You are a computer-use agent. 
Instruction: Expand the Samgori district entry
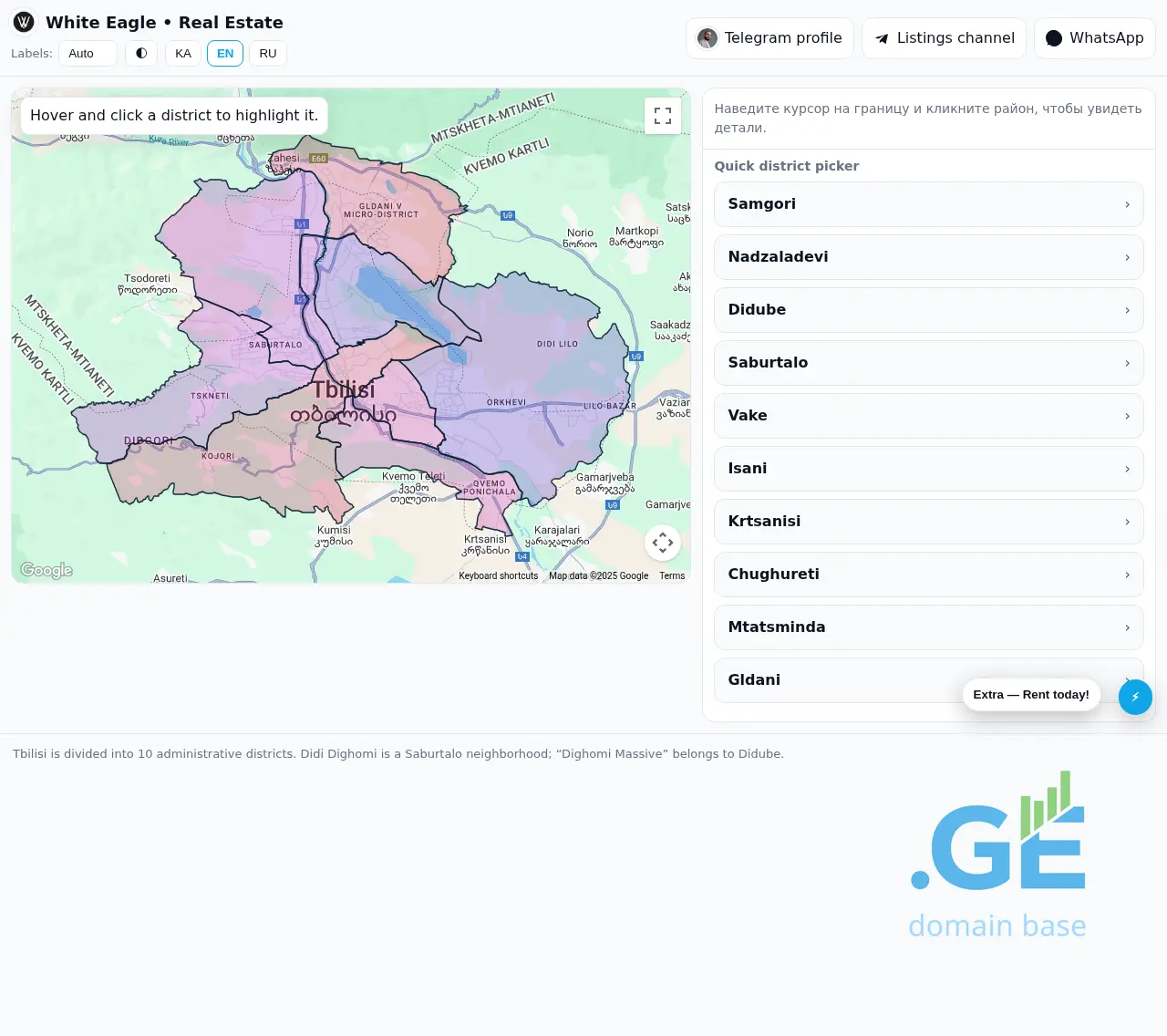point(928,204)
